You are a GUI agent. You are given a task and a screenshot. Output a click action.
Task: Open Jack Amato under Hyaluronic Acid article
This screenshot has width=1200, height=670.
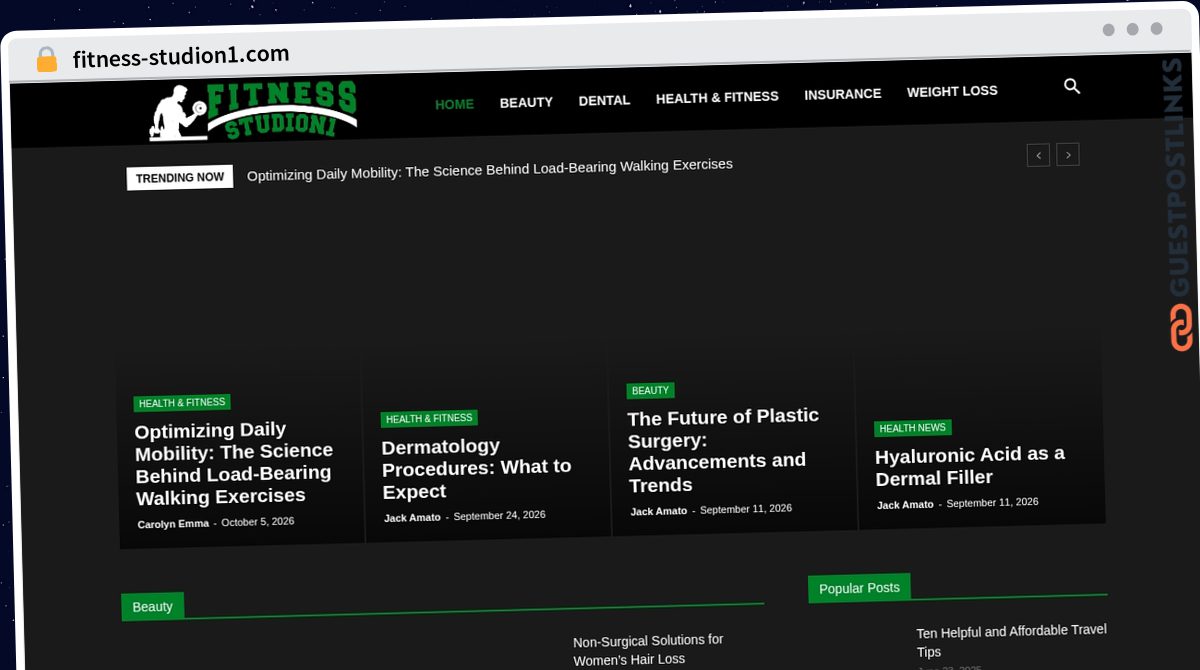click(x=905, y=505)
